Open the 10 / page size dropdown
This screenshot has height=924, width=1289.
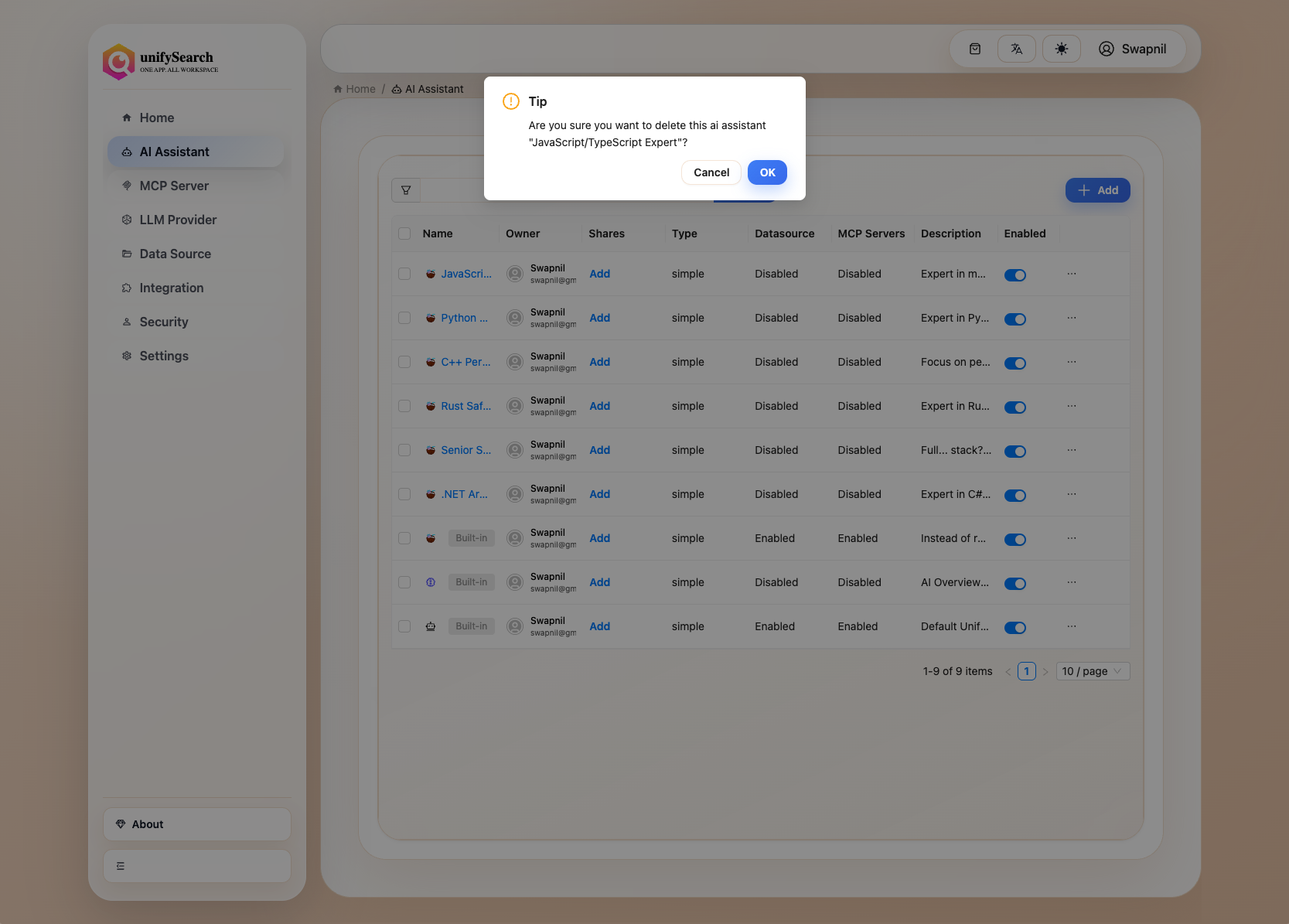click(x=1093, y=671)
